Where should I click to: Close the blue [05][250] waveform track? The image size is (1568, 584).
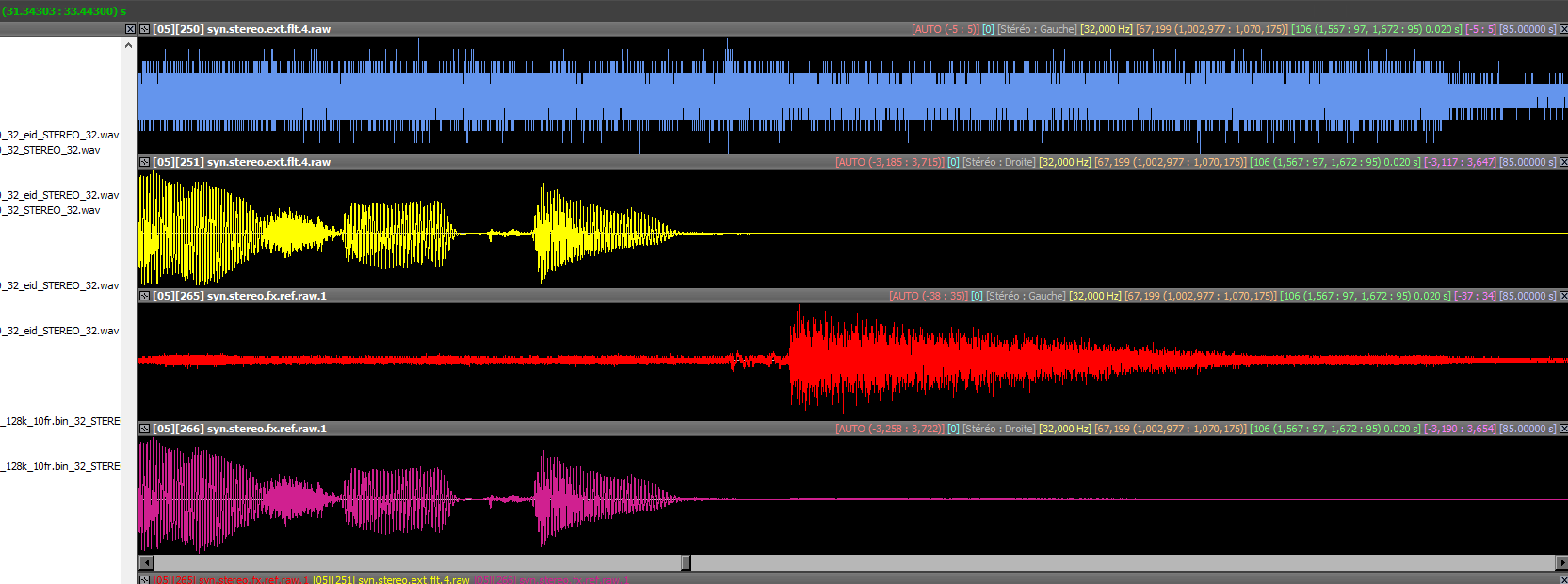[x=1563, y=29]
